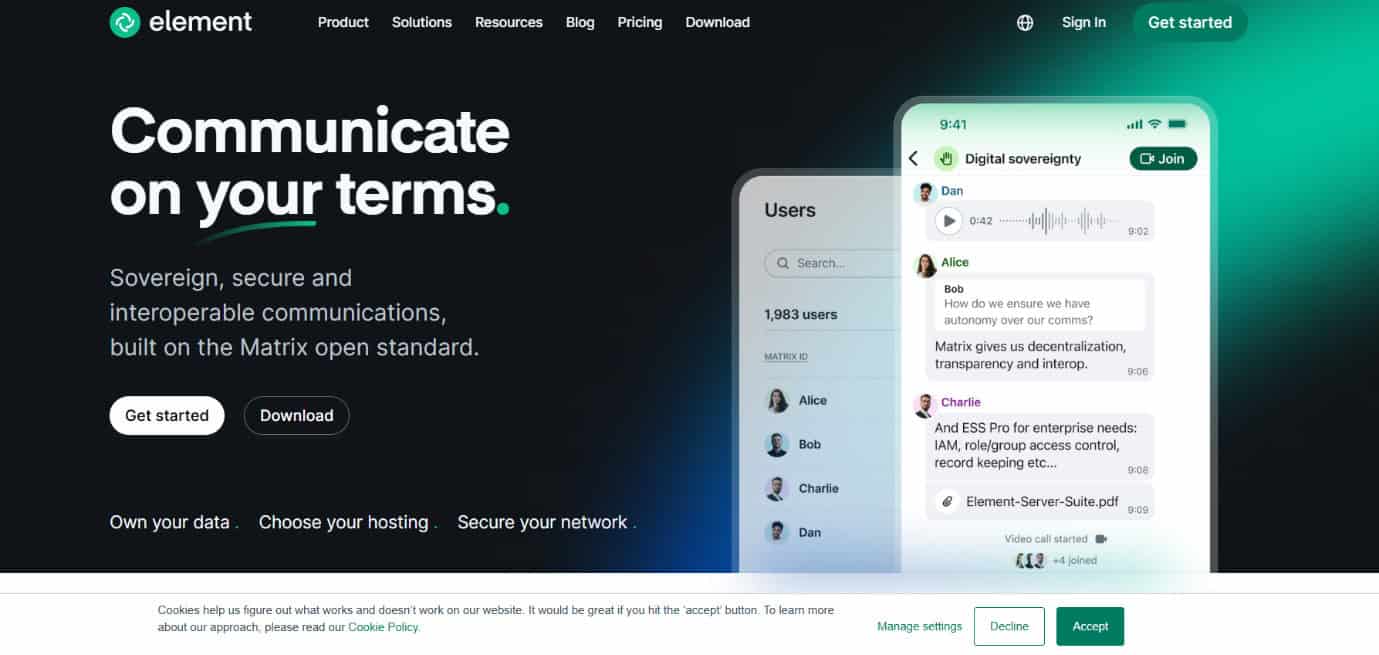Open the Cookie Policy link
1379x655 pixels.
[x=384, y=628]
